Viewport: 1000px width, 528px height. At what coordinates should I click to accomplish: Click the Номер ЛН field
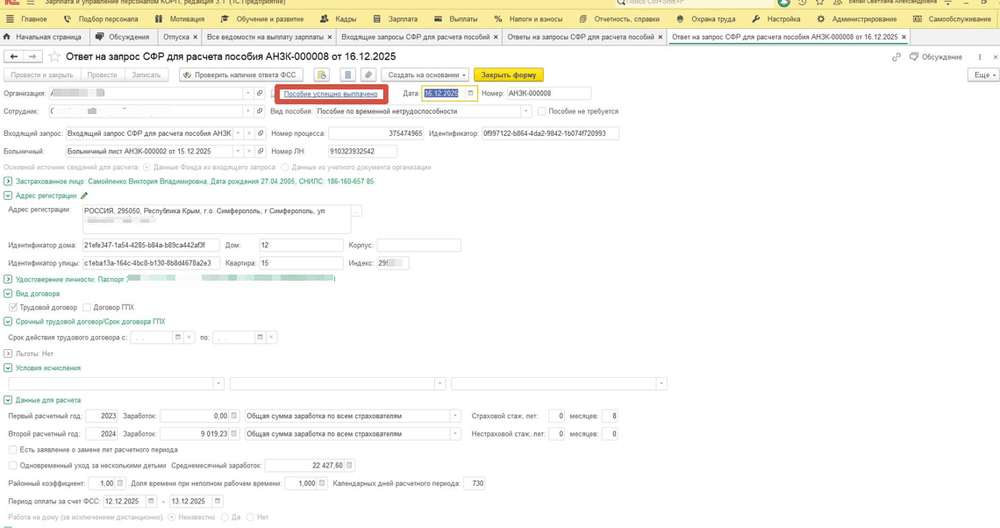362,151
